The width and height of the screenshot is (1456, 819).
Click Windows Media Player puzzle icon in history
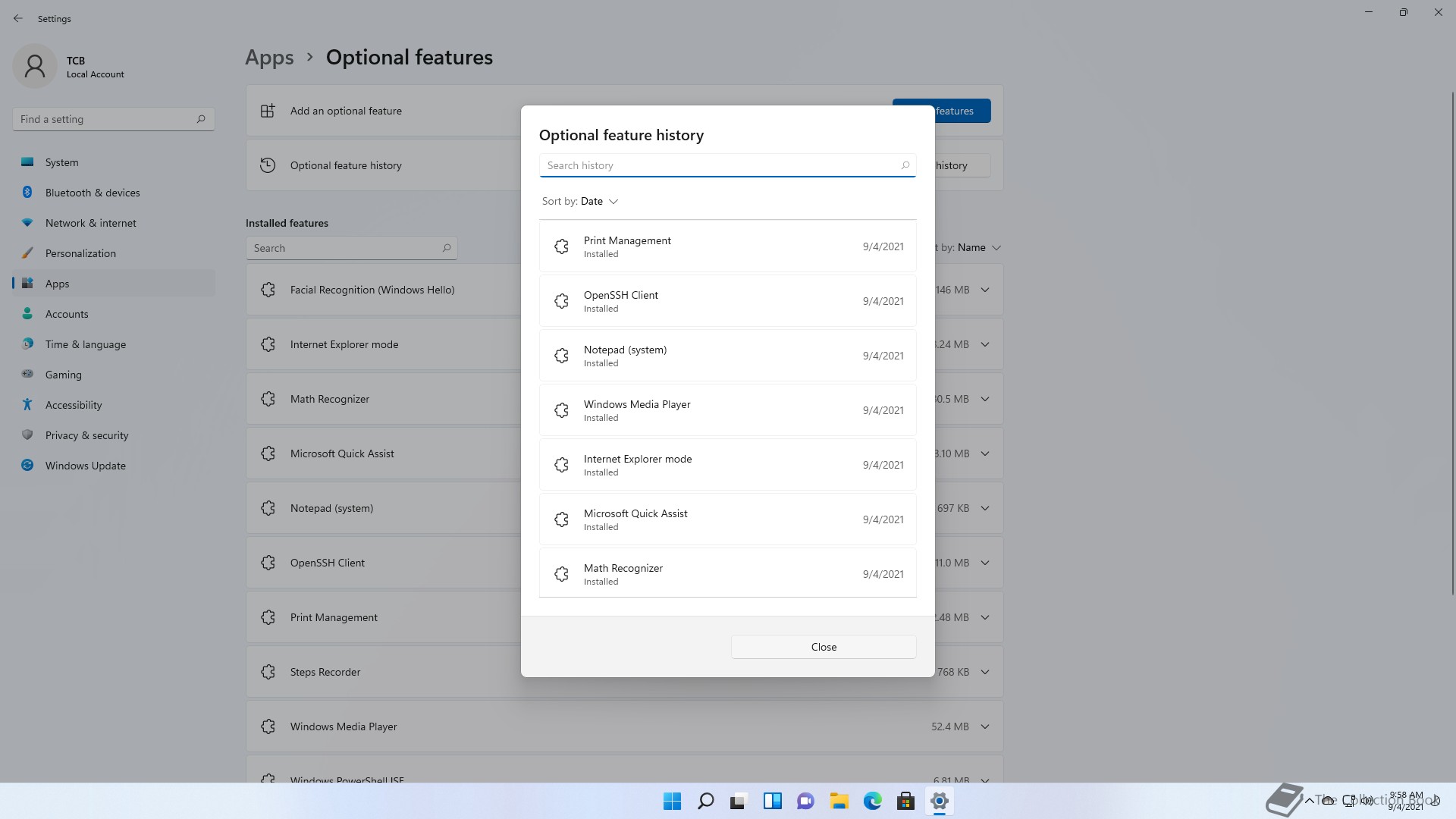tap(561, 410)
